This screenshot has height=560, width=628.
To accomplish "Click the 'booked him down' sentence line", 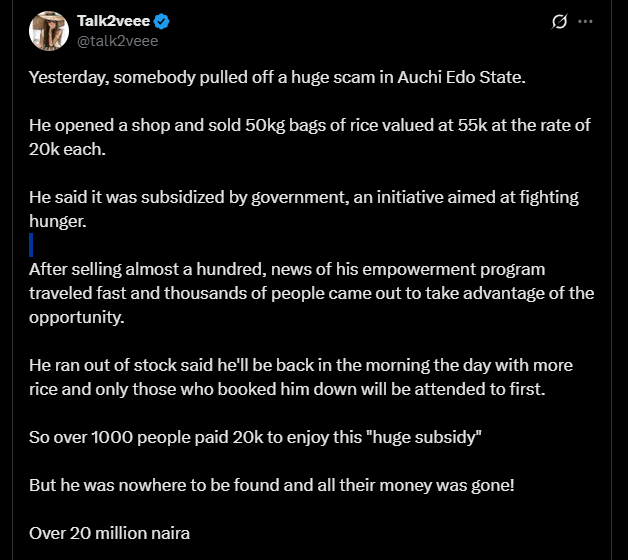I will 287,389.
